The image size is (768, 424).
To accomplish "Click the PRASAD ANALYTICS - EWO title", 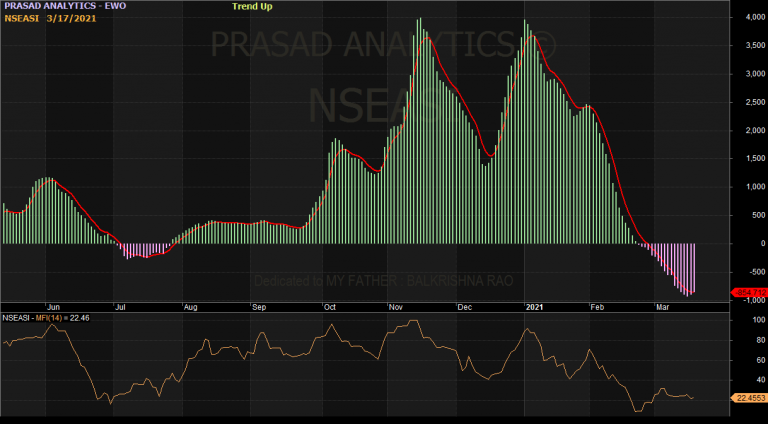I will pyautogui.click(x=65, y=6).
